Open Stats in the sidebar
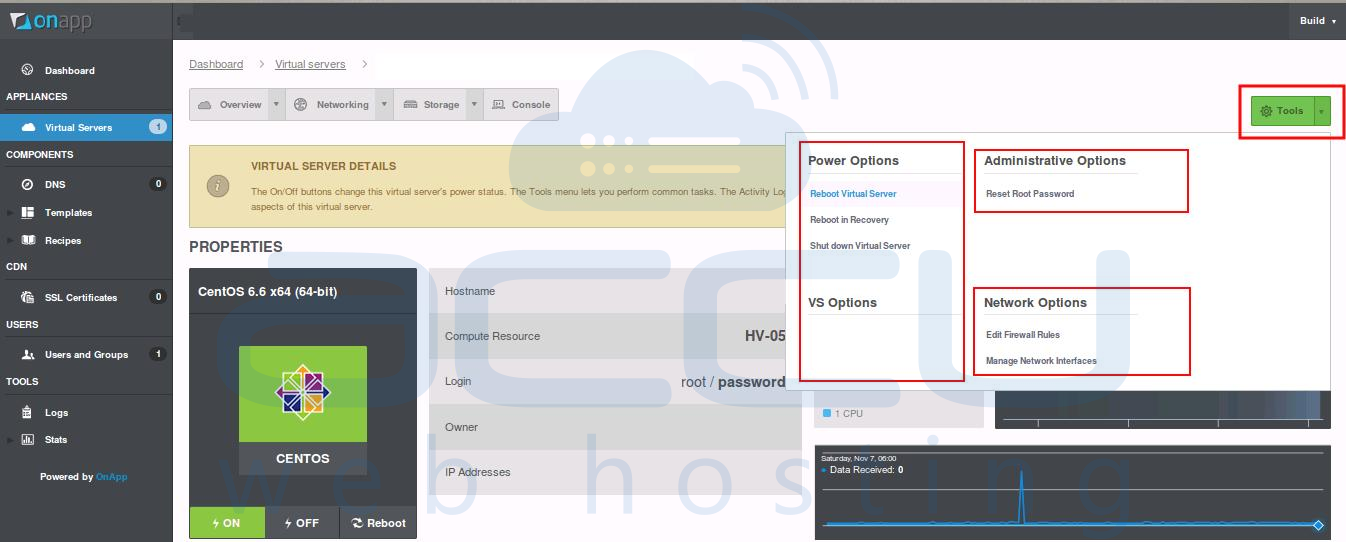This screenshot has width=1346, height=542. tap(56, 440)
